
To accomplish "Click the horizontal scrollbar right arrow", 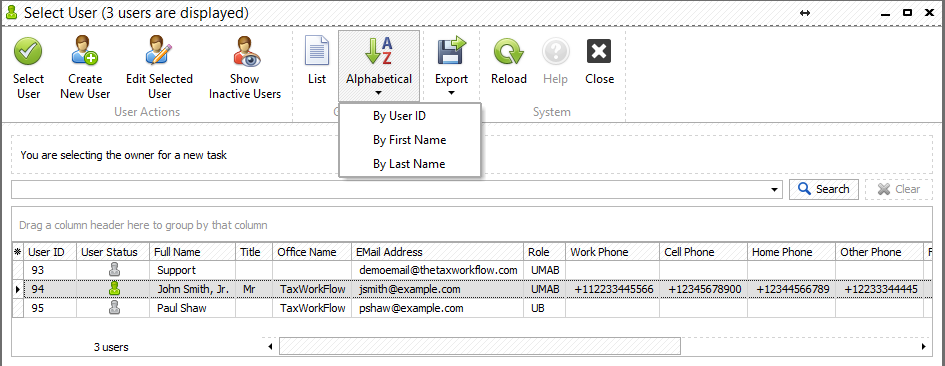I will tap(923, 346).
